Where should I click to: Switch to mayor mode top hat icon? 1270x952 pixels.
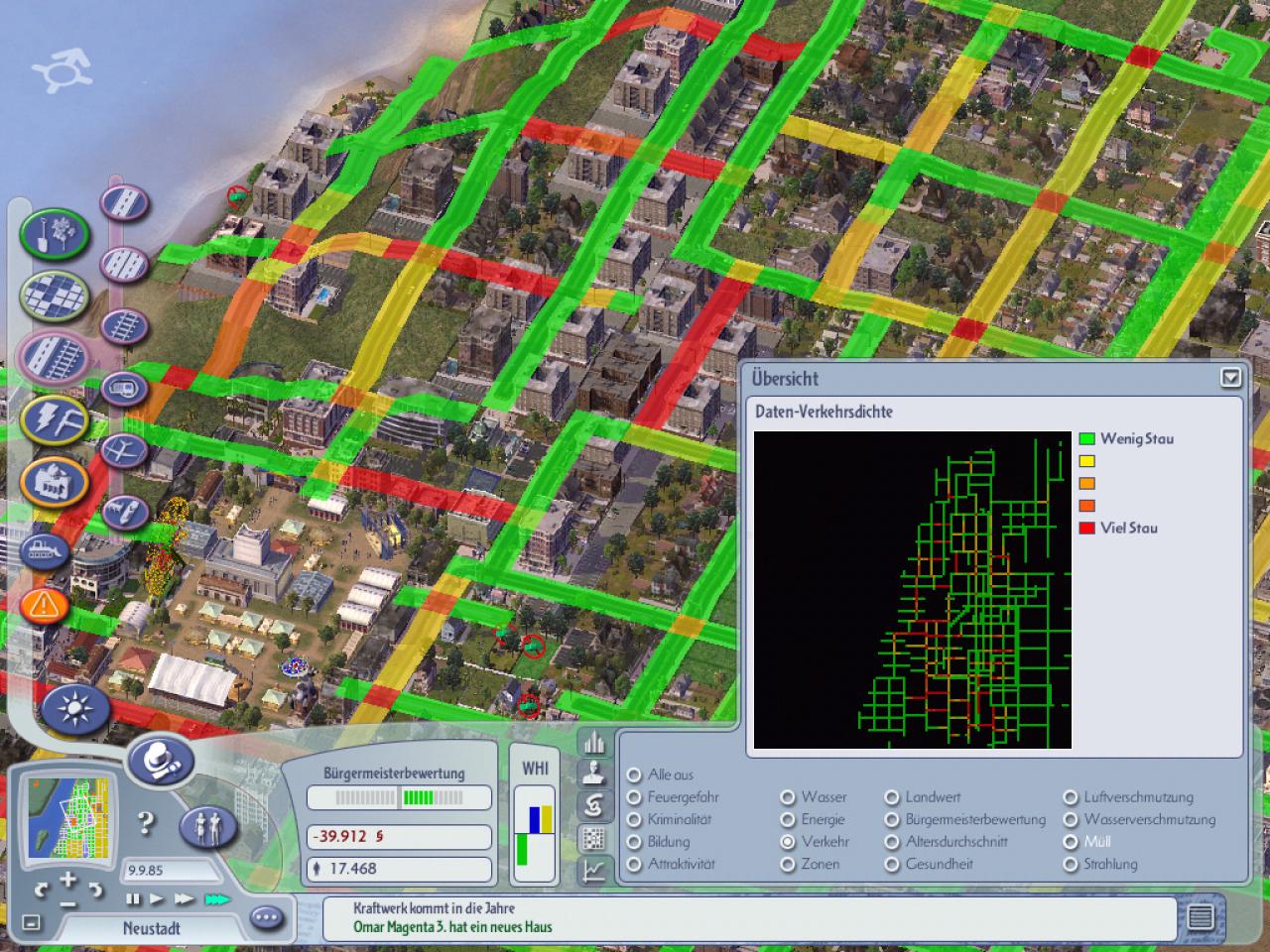click(161, 763)
